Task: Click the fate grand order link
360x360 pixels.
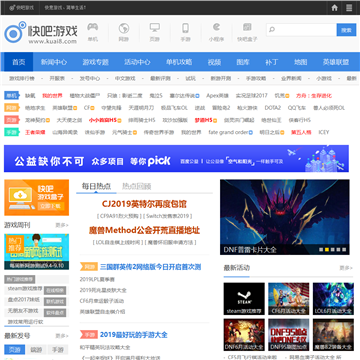Action: pyautogui.click(x=228, y=132)
